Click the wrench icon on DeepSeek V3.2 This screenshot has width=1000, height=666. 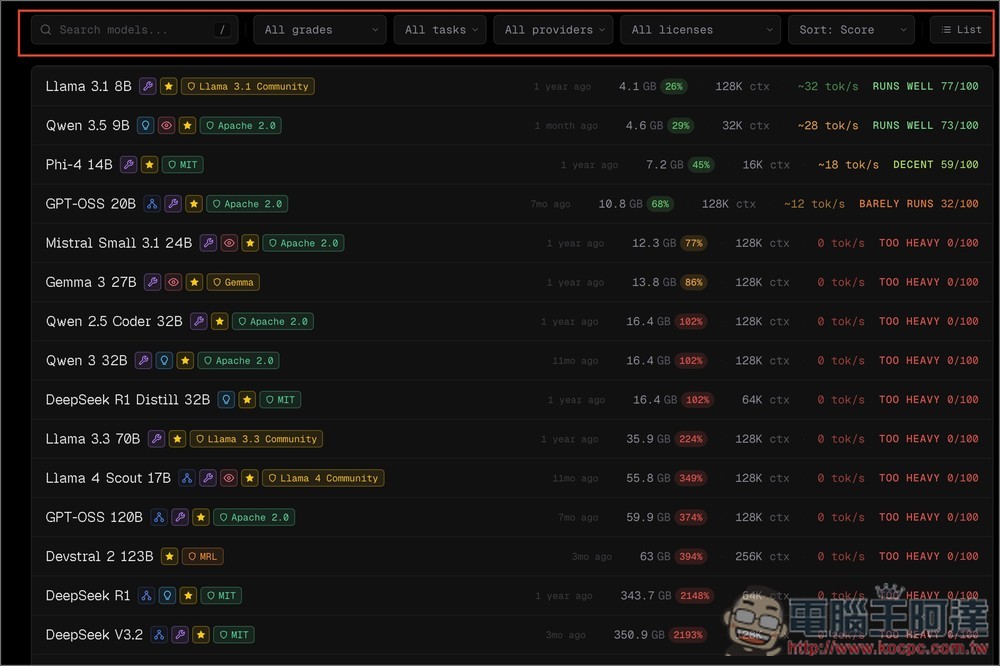pyautogui.click(x=180, y=635)
